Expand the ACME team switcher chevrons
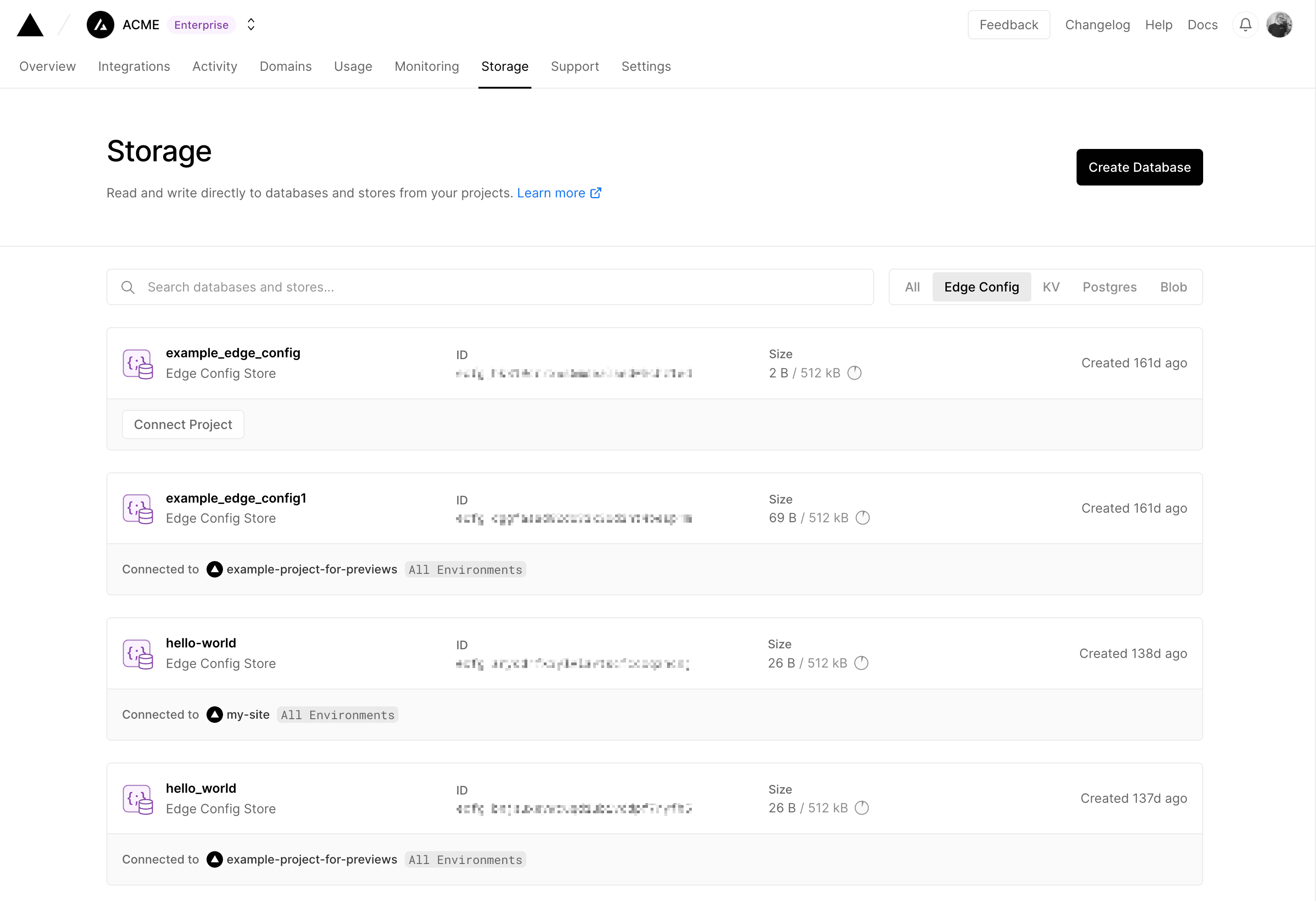The width and height of the screenshot is (1316, 901). point(251,25)
